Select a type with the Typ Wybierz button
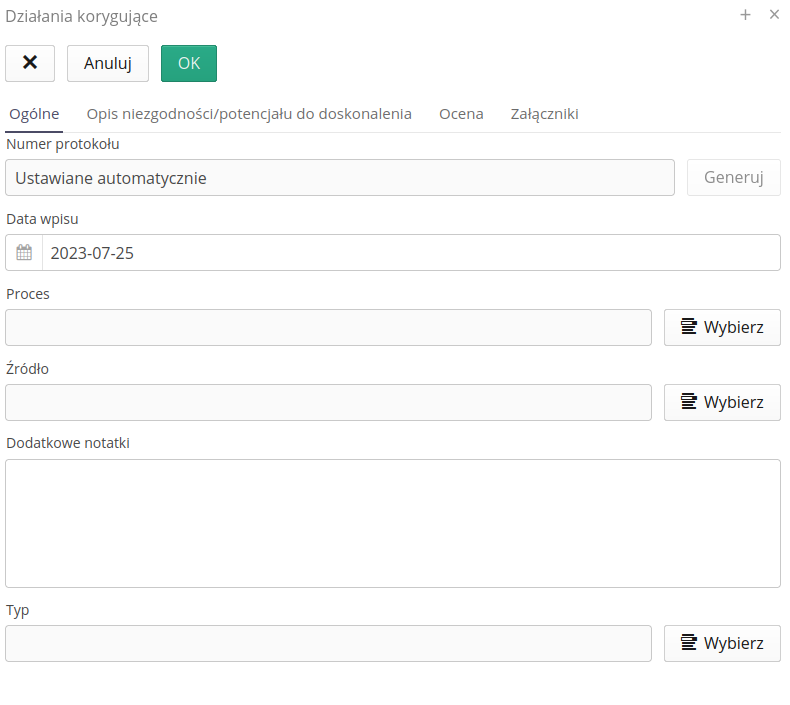Viewport: 790px width, 705px height. point(722,643)
